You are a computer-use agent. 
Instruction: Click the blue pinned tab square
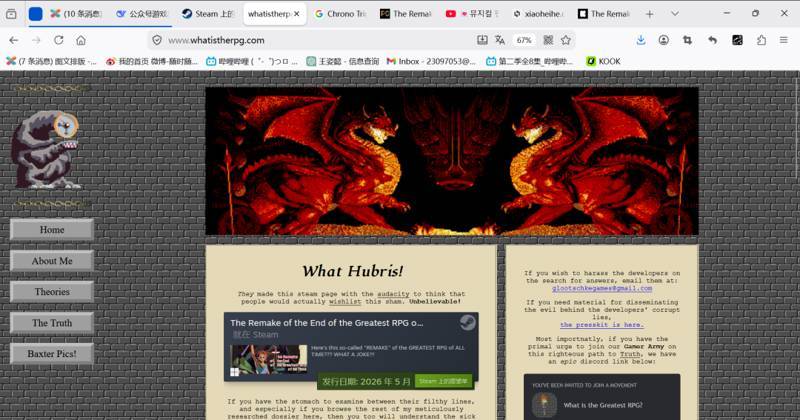[35, 14]
